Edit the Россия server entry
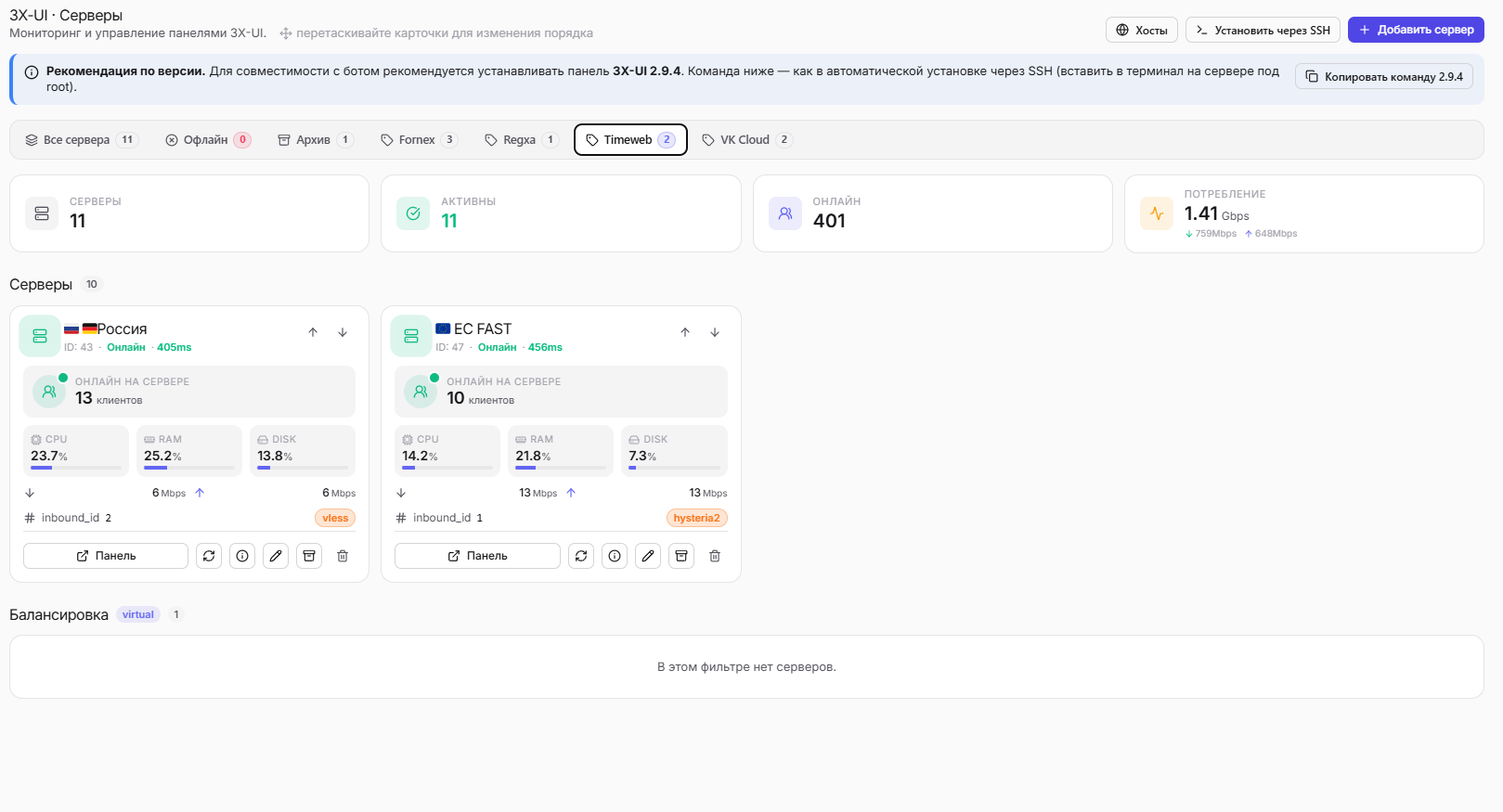 [x=276, y=556]
